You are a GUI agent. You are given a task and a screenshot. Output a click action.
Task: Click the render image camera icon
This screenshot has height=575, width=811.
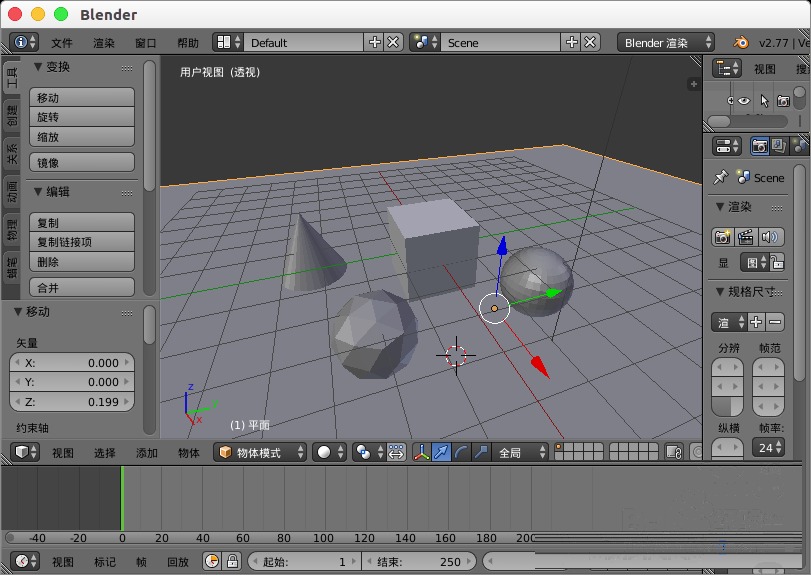(722, 237)
